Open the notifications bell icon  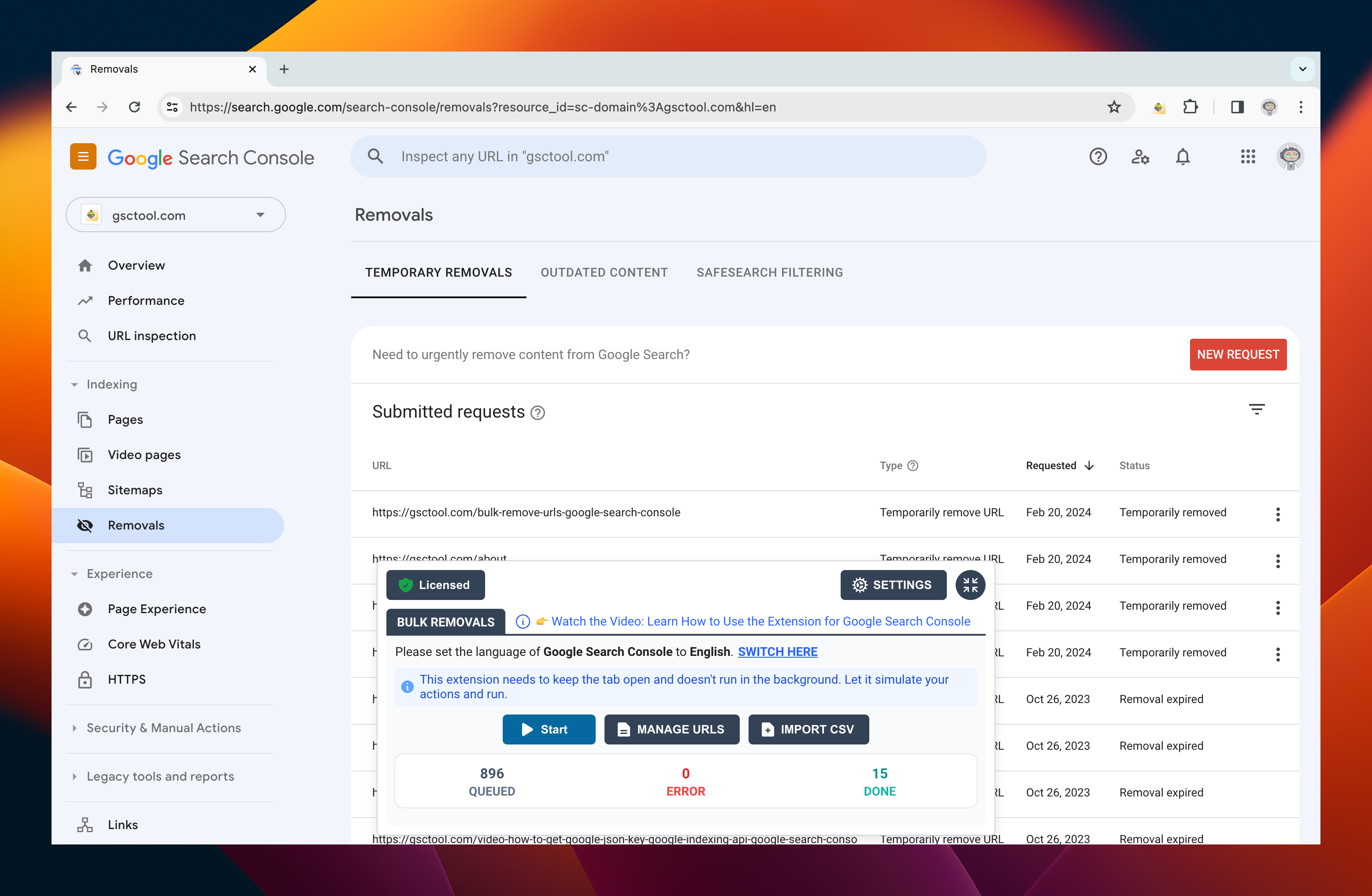(x=1183, y=157)
